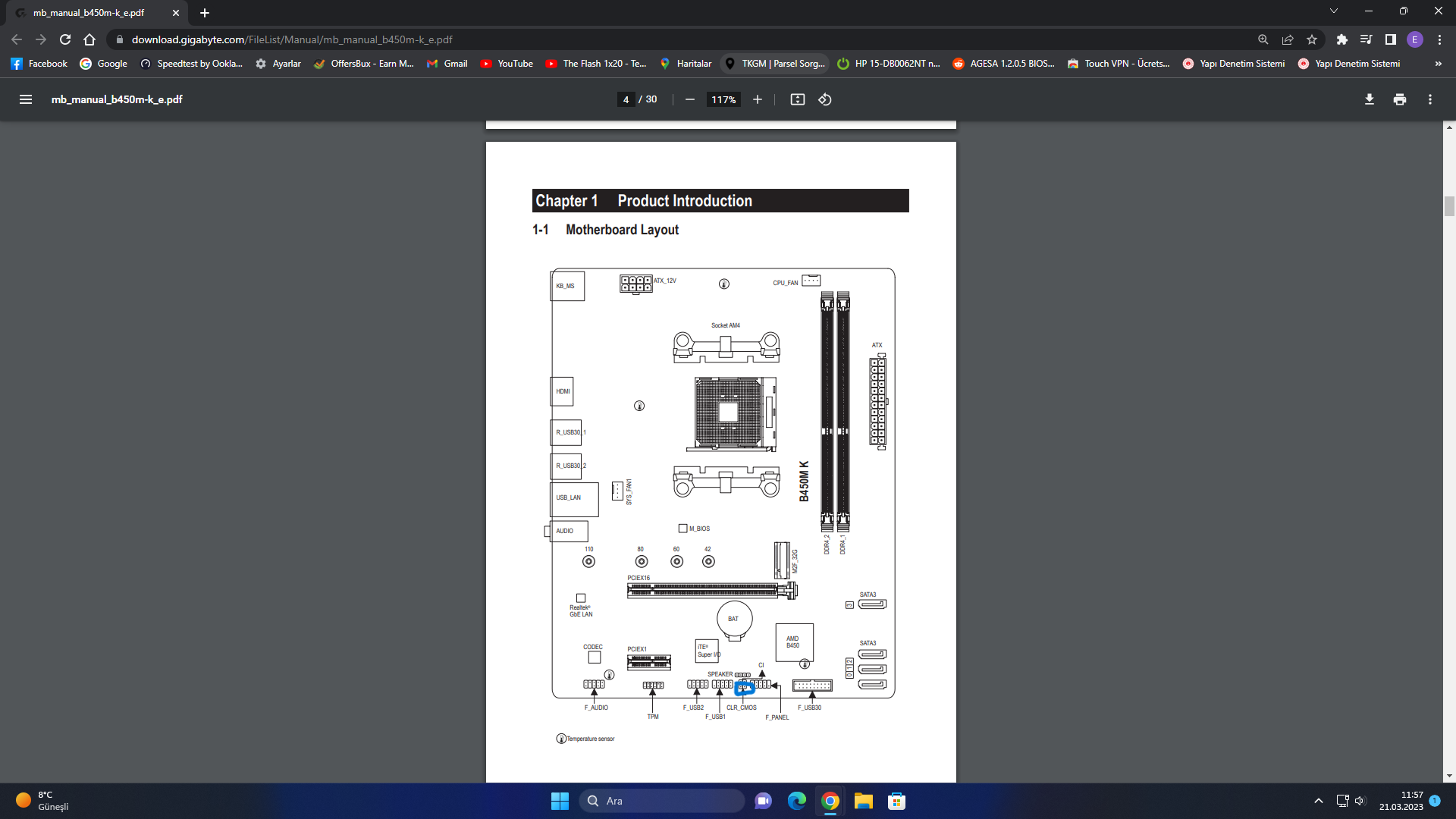Open a new browser tab
Viewport: 1456px width, 819px height.
tap(205, 13)
